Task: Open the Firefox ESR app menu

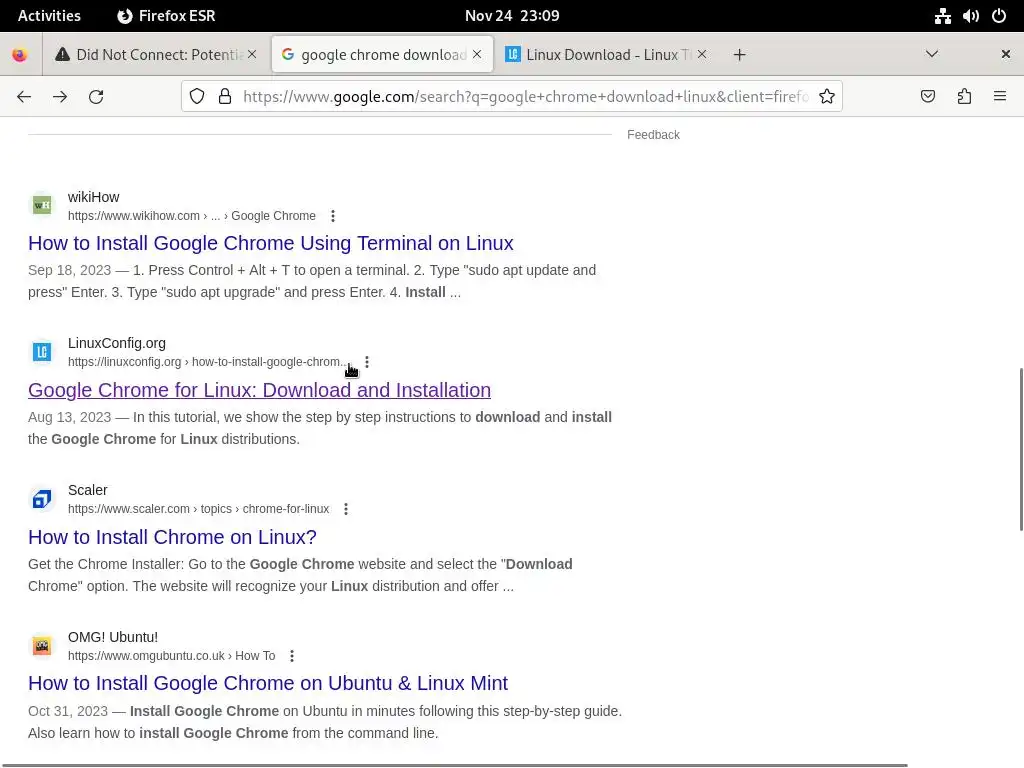Action: (166, 16)
